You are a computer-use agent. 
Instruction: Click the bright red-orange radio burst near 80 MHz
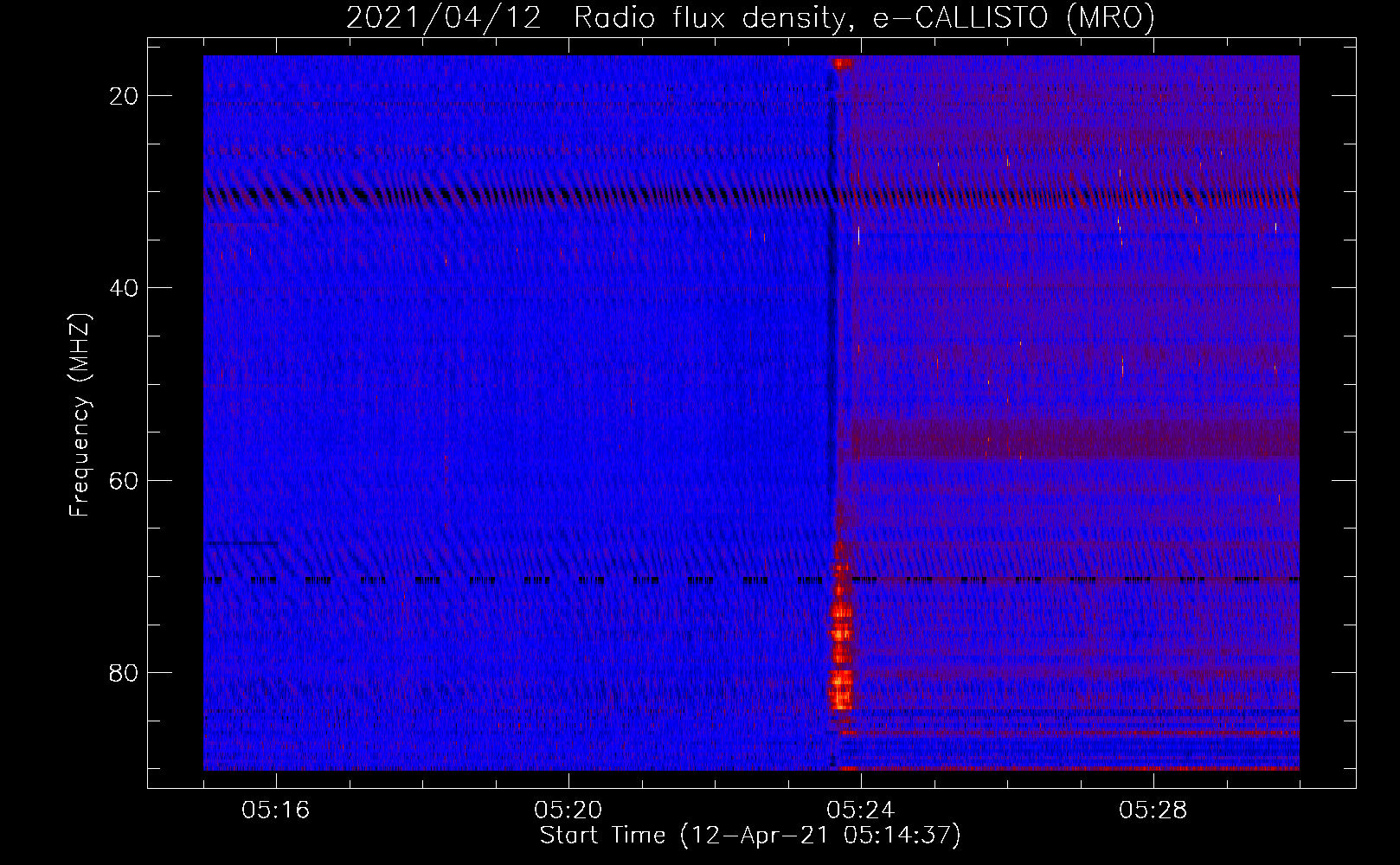click(x=840, y=656)
